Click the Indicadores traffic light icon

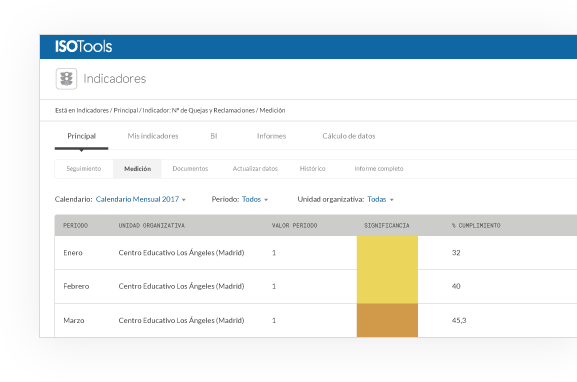point(66,79)
